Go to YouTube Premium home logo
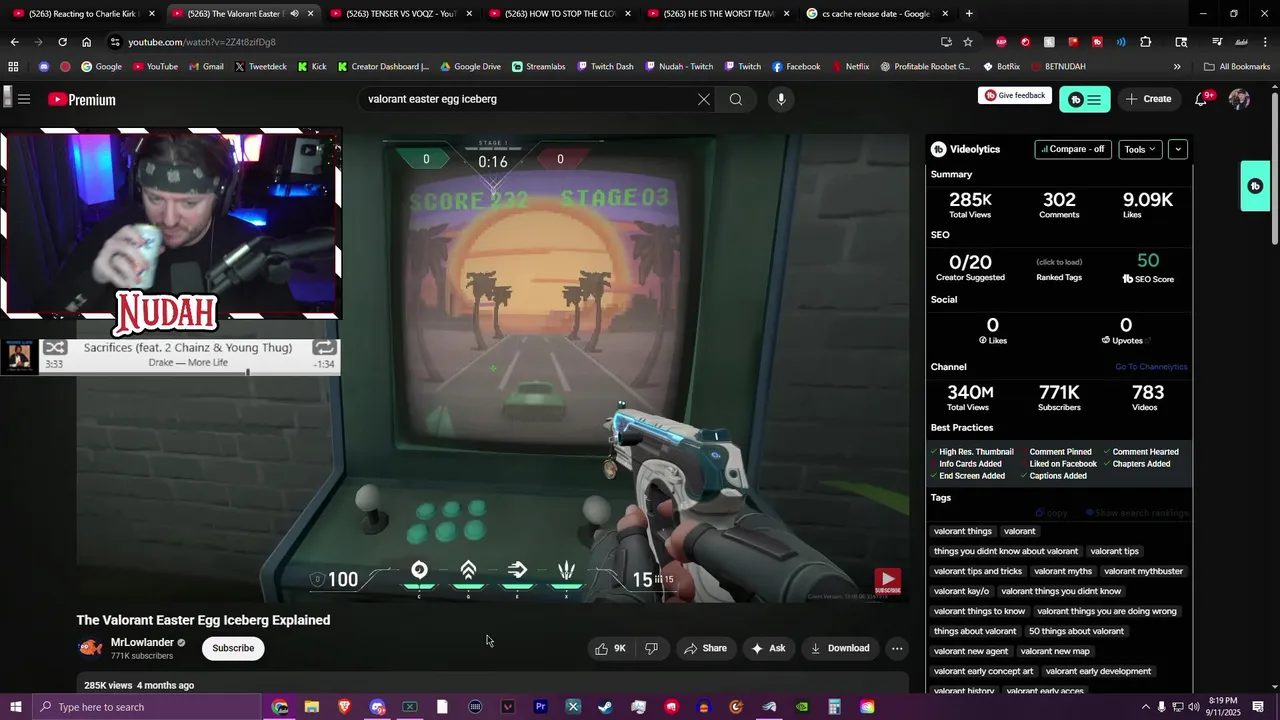The width and height of the screenshot is (1280, 720). pyautogui.click(x=82, y=99)
